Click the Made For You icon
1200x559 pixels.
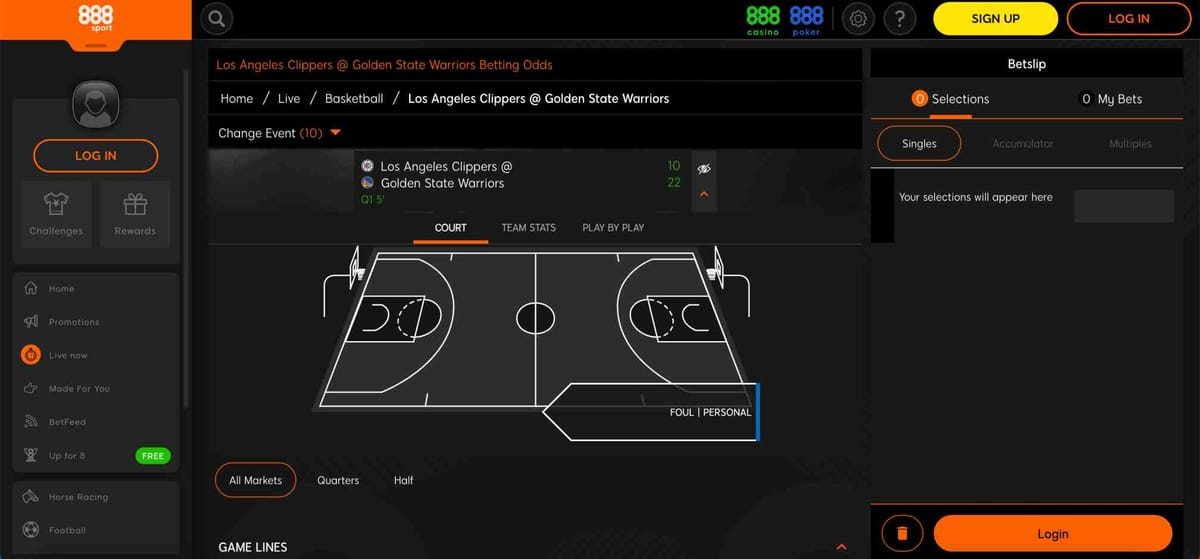click(30, 388)
